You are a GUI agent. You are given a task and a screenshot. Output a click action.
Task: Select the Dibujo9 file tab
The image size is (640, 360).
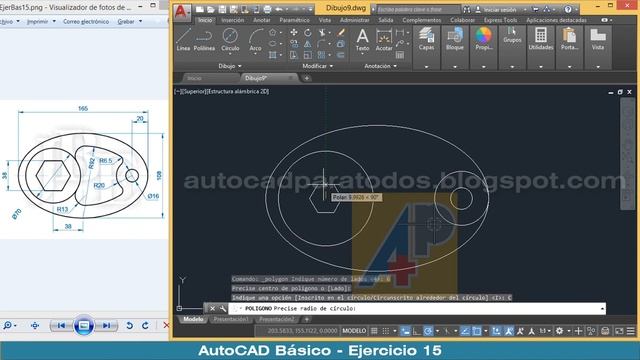click(x=269, y=78)
